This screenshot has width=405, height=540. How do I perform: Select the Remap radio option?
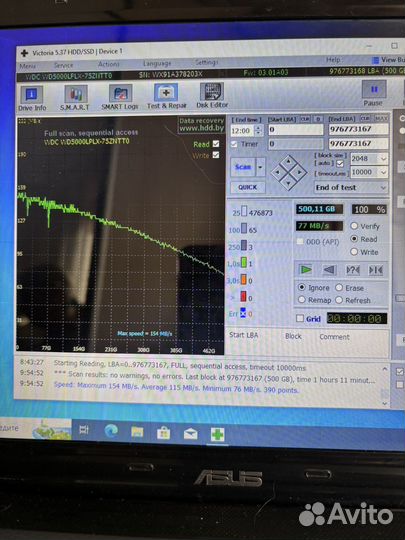point(302,300)
